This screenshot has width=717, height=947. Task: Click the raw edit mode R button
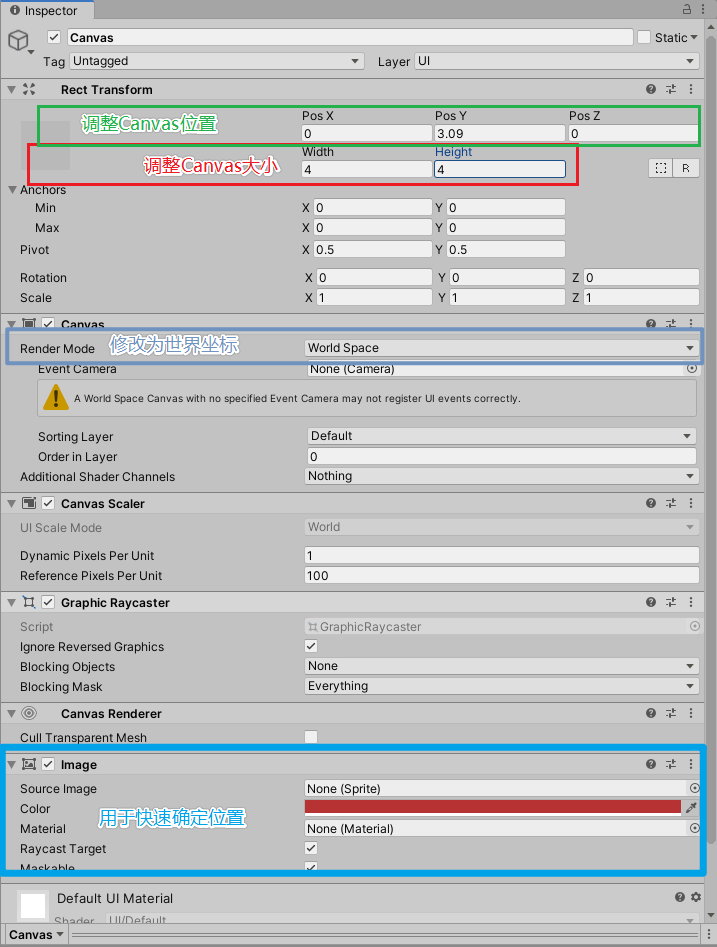point(686,168)
